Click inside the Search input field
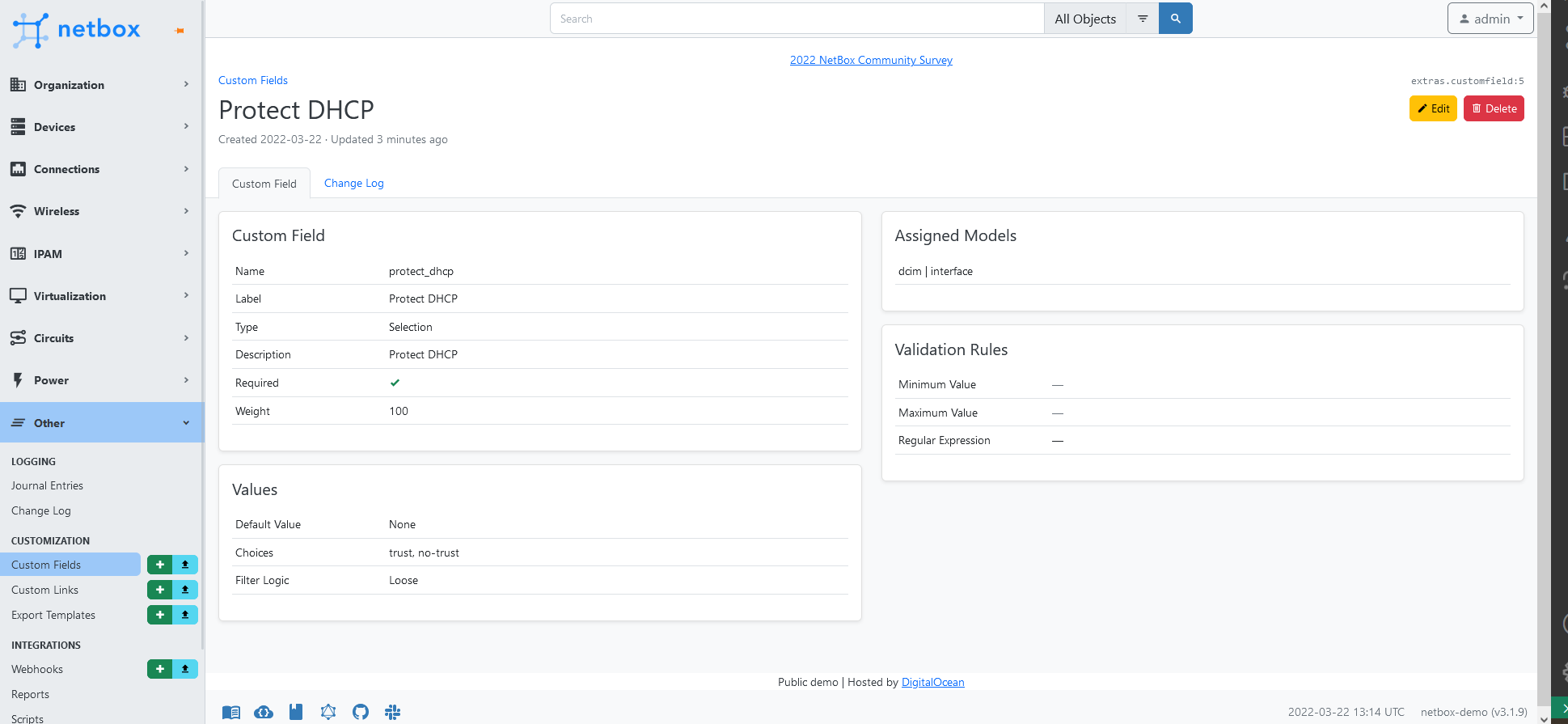The height and width of the screenshot is (724, 1568). click(797, 19)
